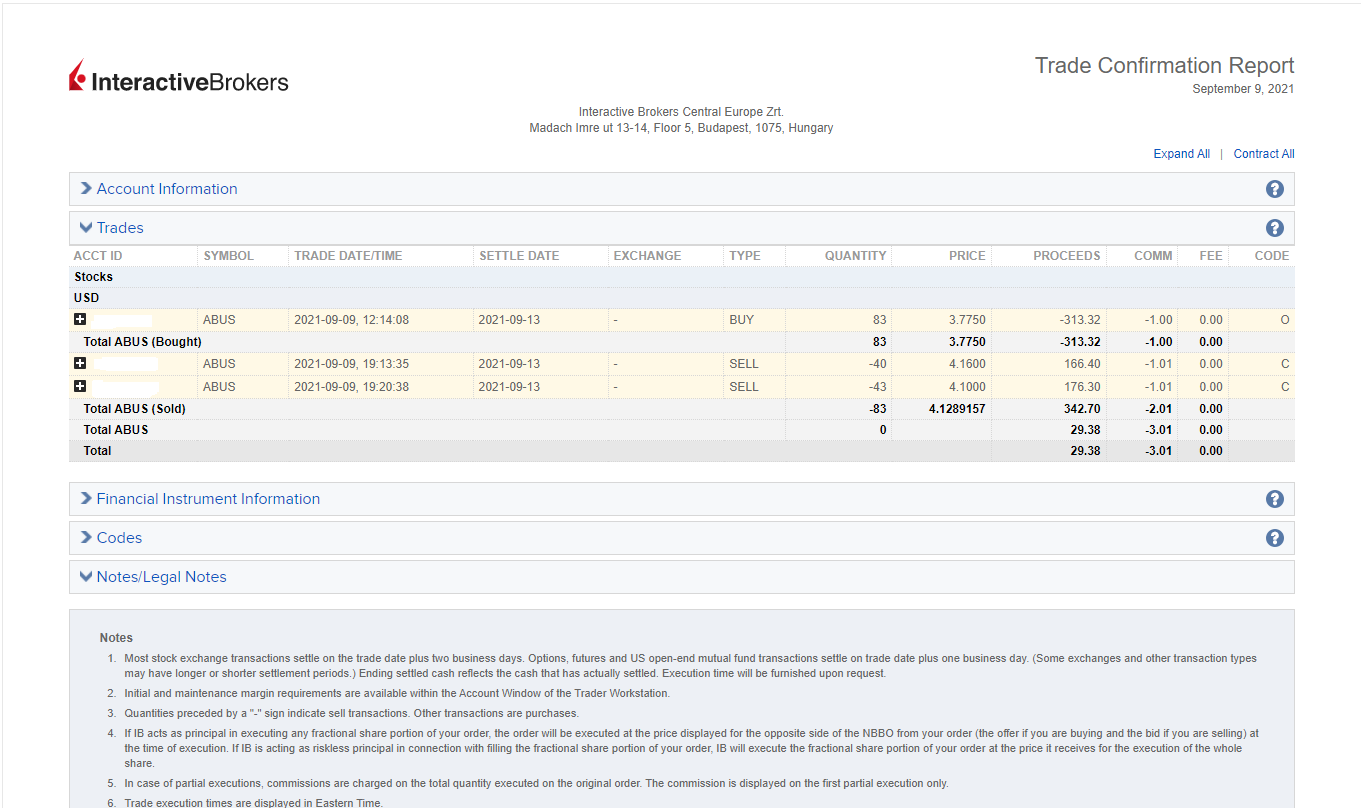Viewport: 1361px width, 808px height.
Task: Click Total ABUS (Sold) row label
Action: [x=135, y=409]
